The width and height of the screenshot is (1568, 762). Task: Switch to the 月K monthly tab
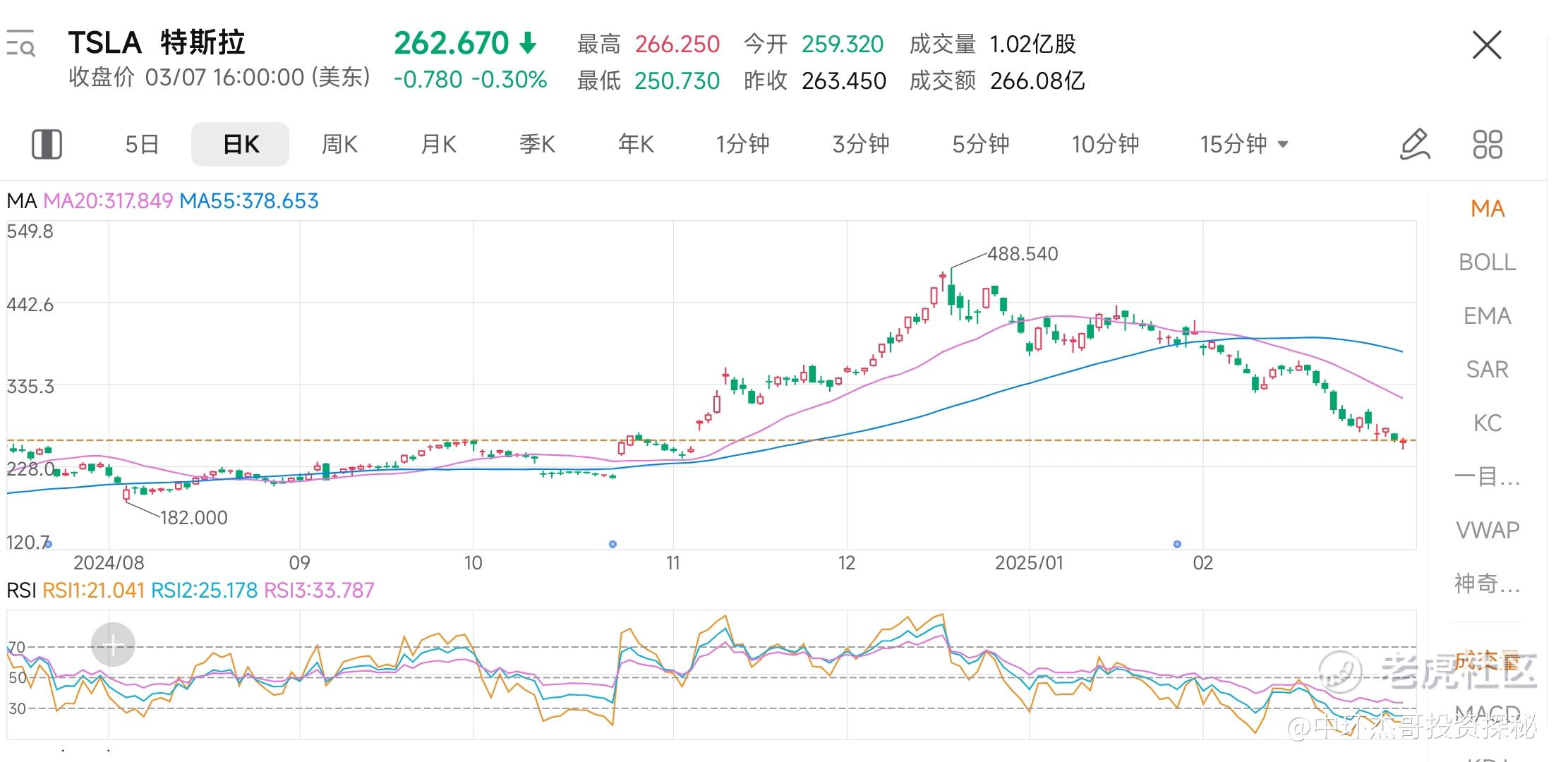(x=438, y=144)
